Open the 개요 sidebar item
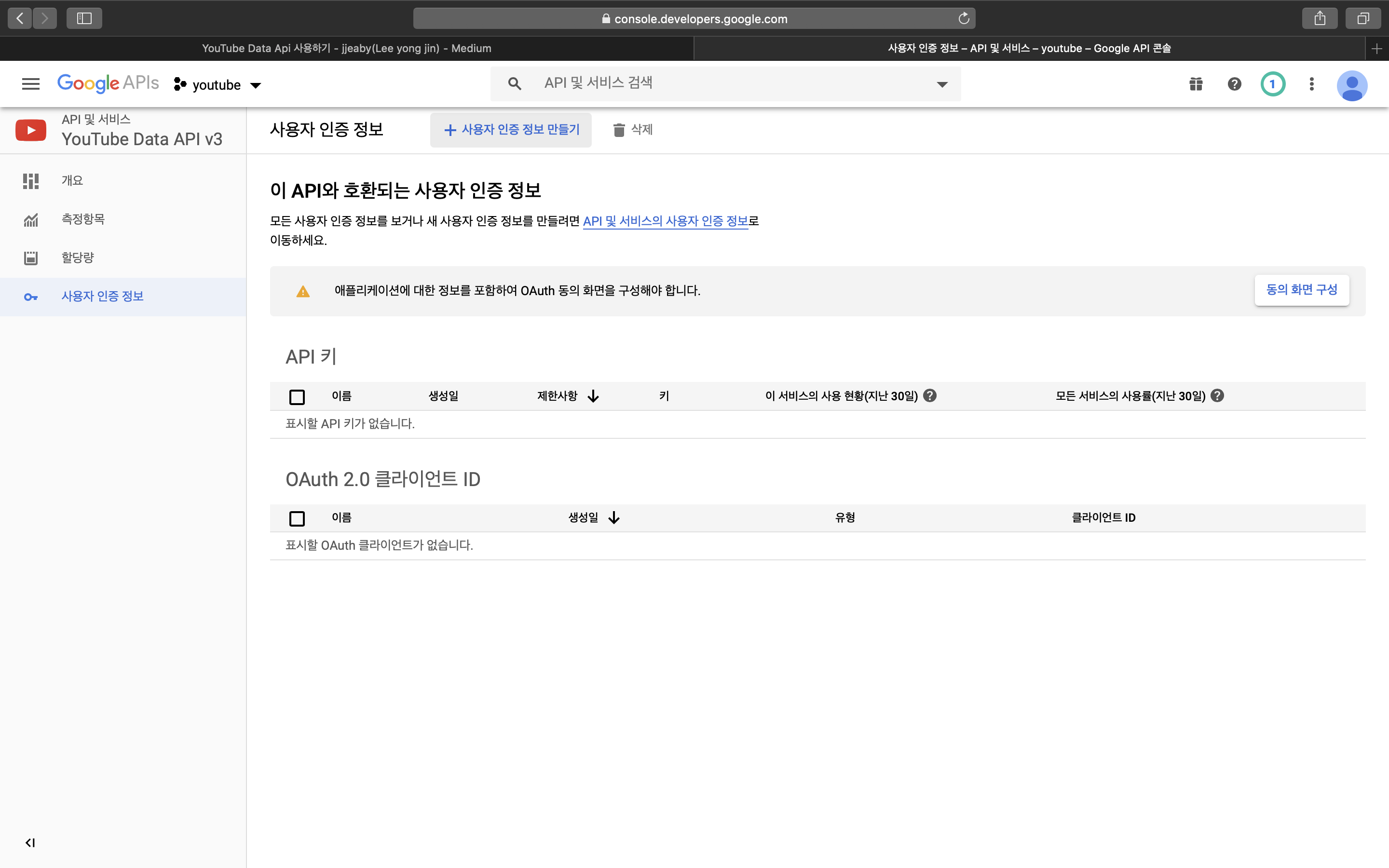Screen dimensions: 1389x868 coord(123,181)
